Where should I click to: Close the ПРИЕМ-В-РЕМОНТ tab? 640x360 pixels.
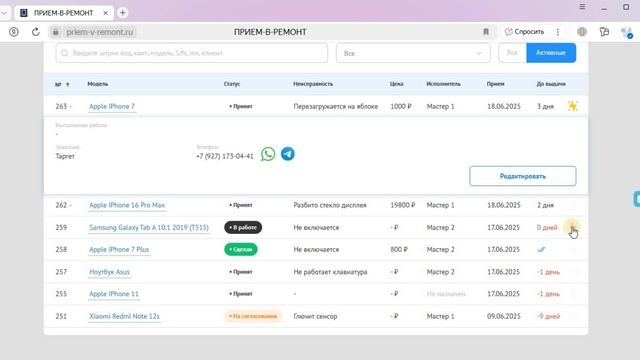[105, 13]
